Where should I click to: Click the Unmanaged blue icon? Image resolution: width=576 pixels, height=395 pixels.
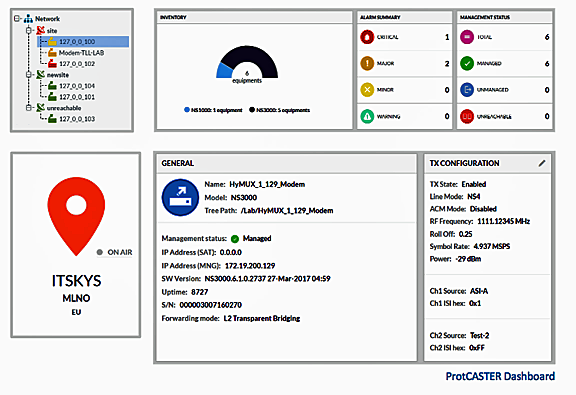coord(467,90)
